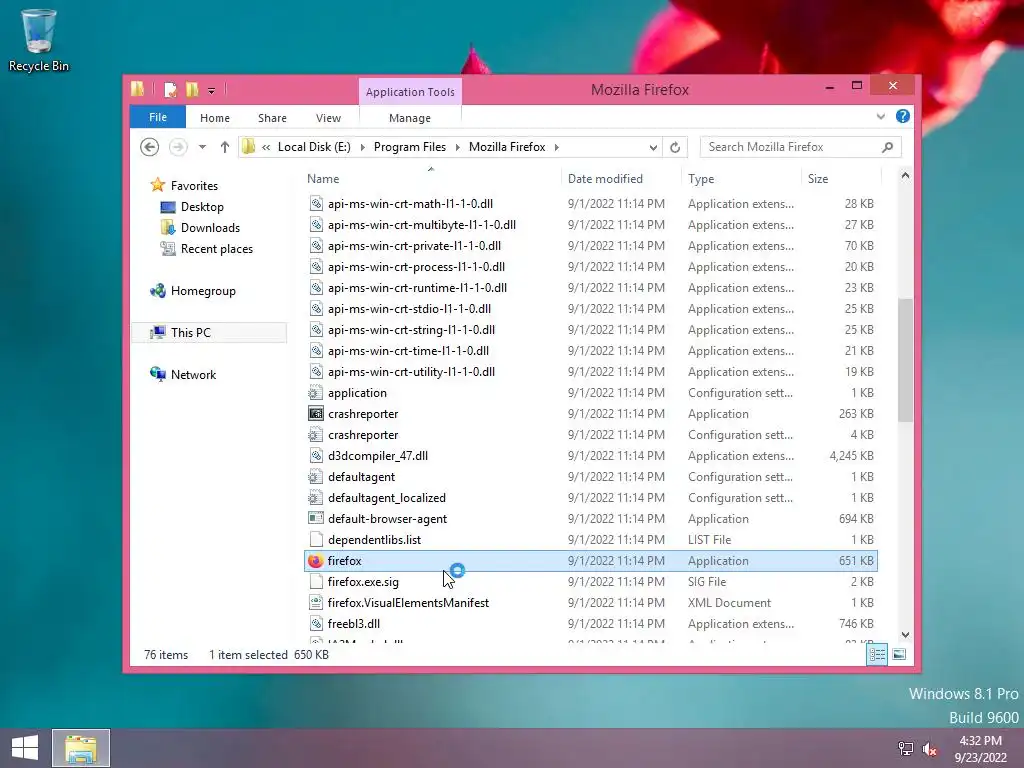Screen dimensions: 1024x768
Task: Click the firefox application icon
Action: [315, 561]
